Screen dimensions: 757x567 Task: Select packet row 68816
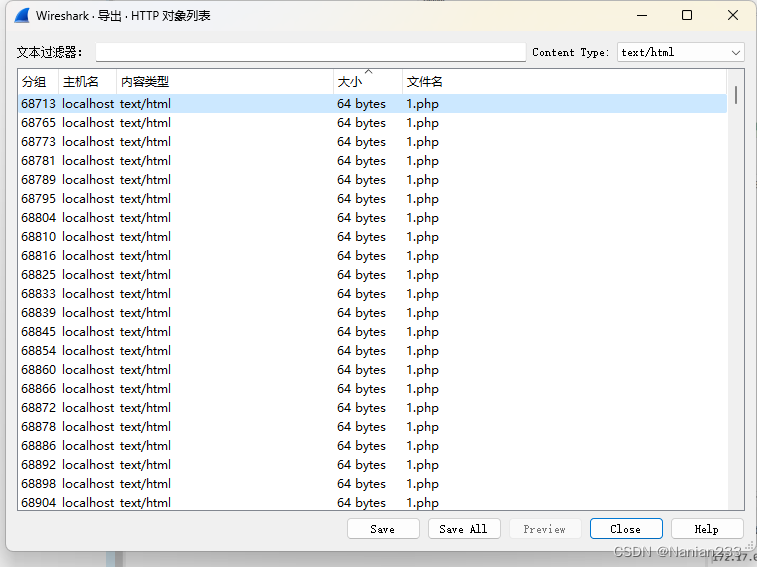[x=372, y=255]
